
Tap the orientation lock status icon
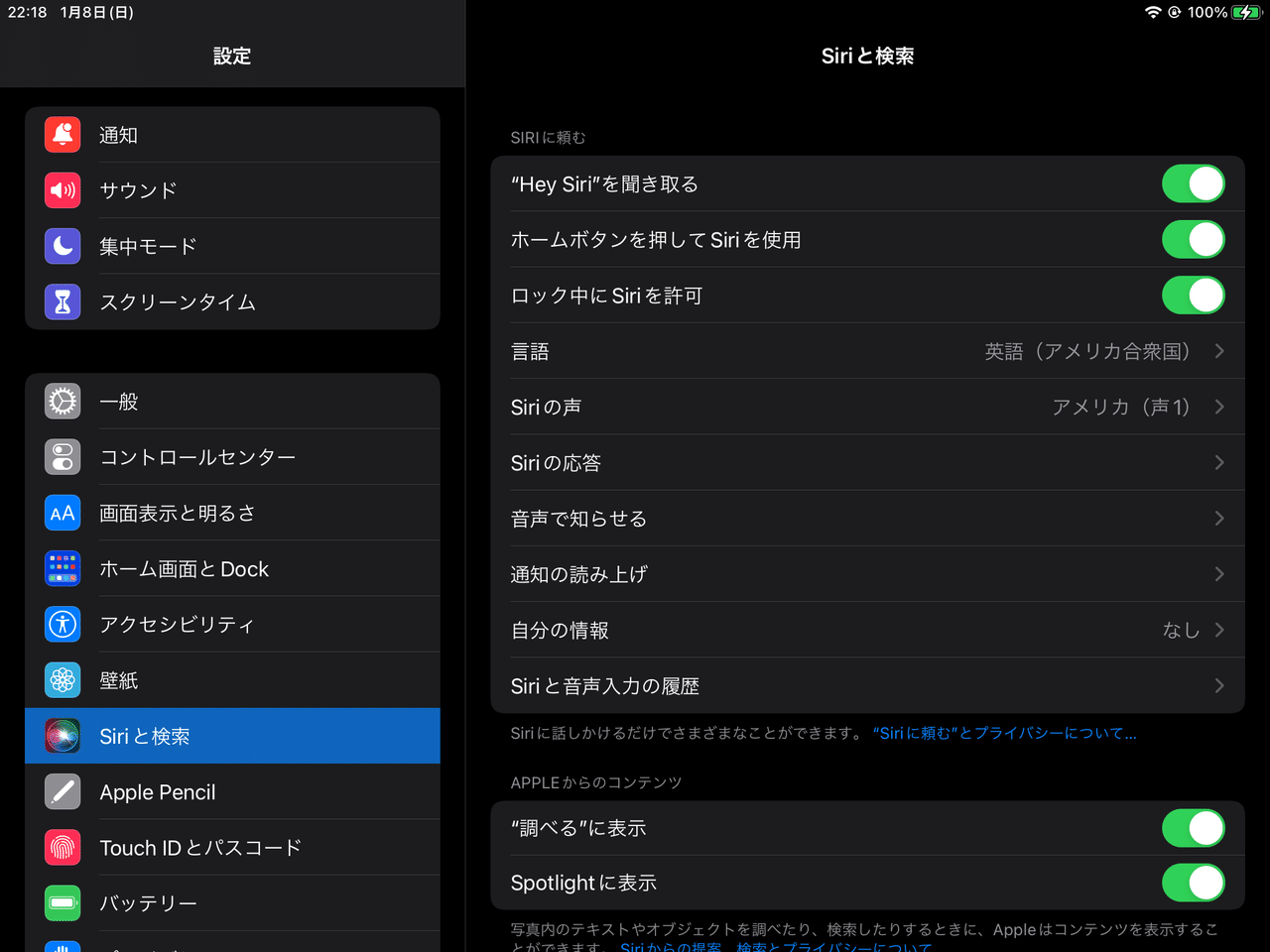click(1175, 12)
